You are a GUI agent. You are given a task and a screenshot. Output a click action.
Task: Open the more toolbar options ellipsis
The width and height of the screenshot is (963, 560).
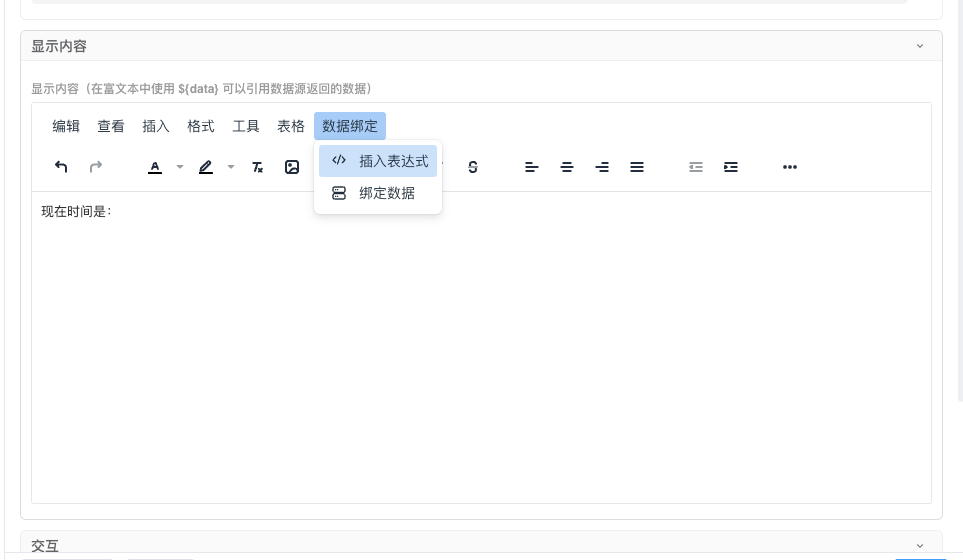(x=790, y=167)
